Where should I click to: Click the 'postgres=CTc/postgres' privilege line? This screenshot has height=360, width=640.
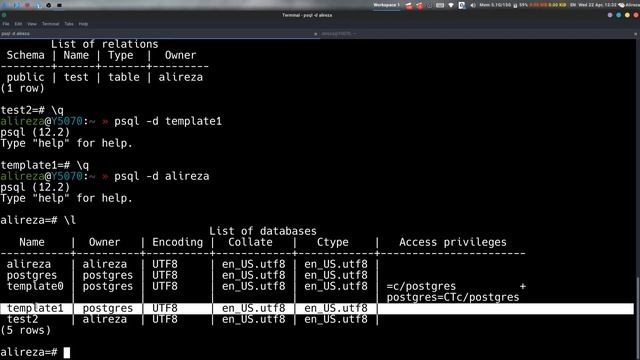coord(453,297)
